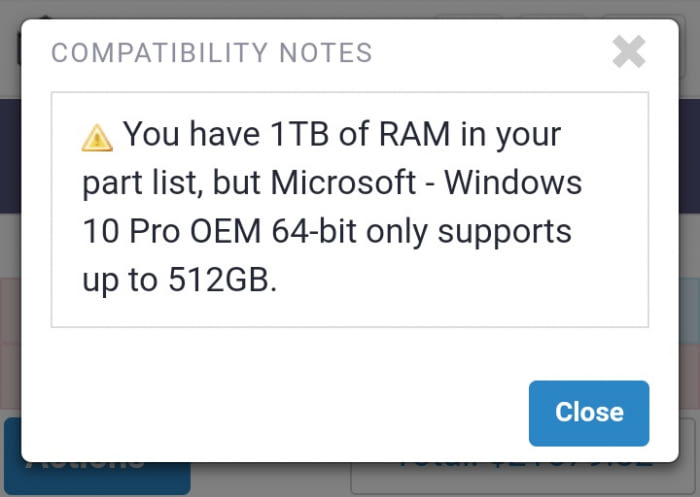The width and height of the screenshot is (700, 497).
Task: Click the yellow warning triangle icon
Action: pos(97,138)
